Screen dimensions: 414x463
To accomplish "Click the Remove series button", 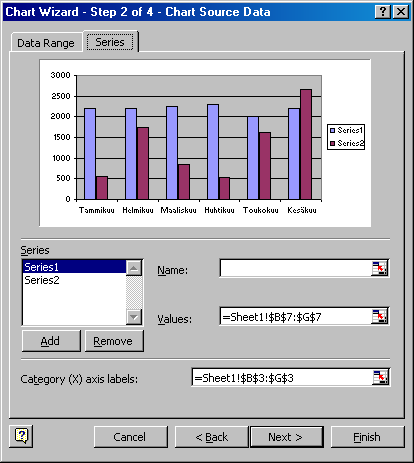I will (114, 341).
